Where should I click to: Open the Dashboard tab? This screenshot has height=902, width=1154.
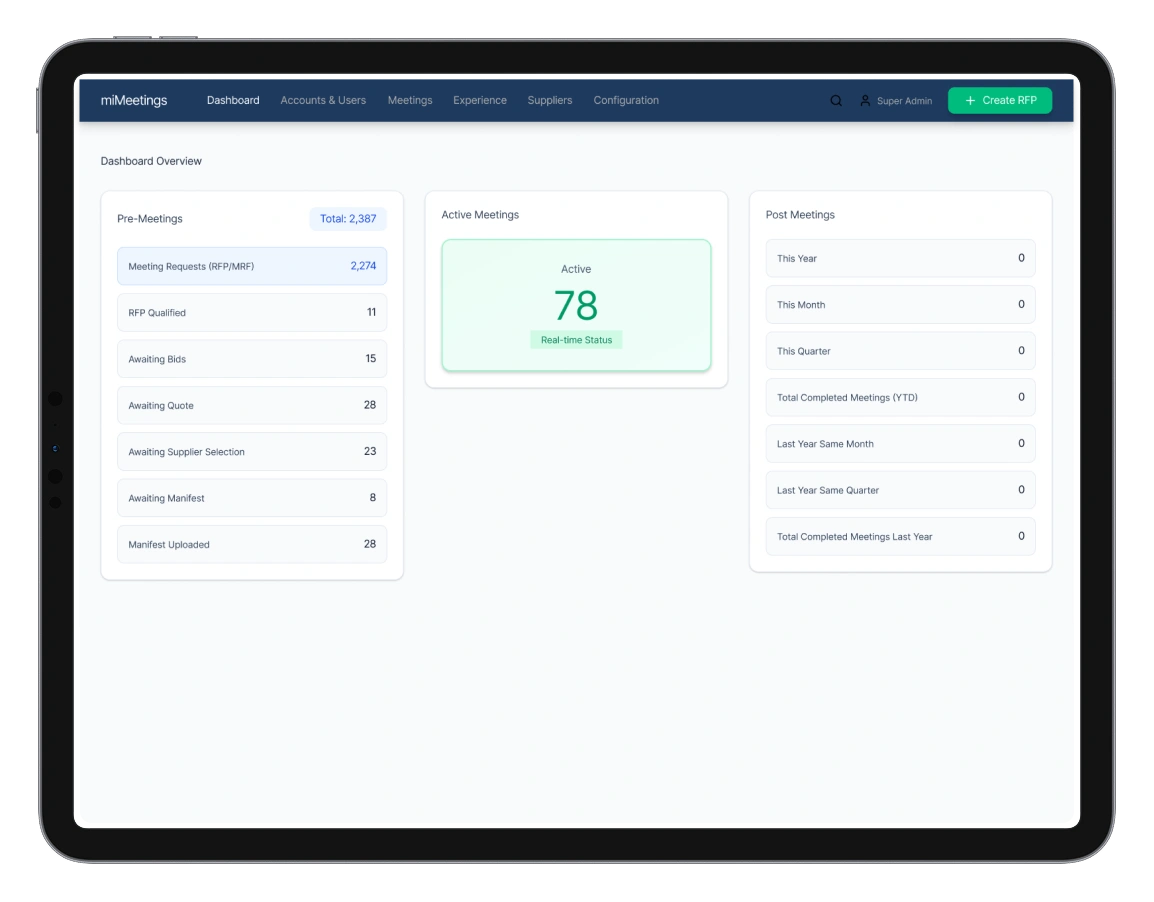tap(233, 100)
